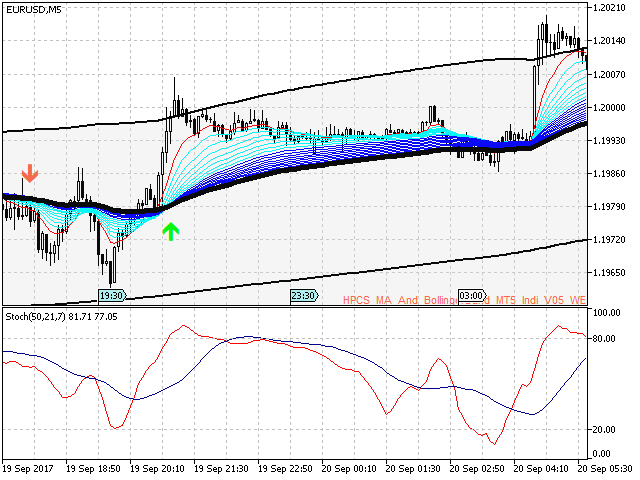The image size is (640, 480).
Task: Click the 100.00 stochastic scale value
Action: coord(607,313)
